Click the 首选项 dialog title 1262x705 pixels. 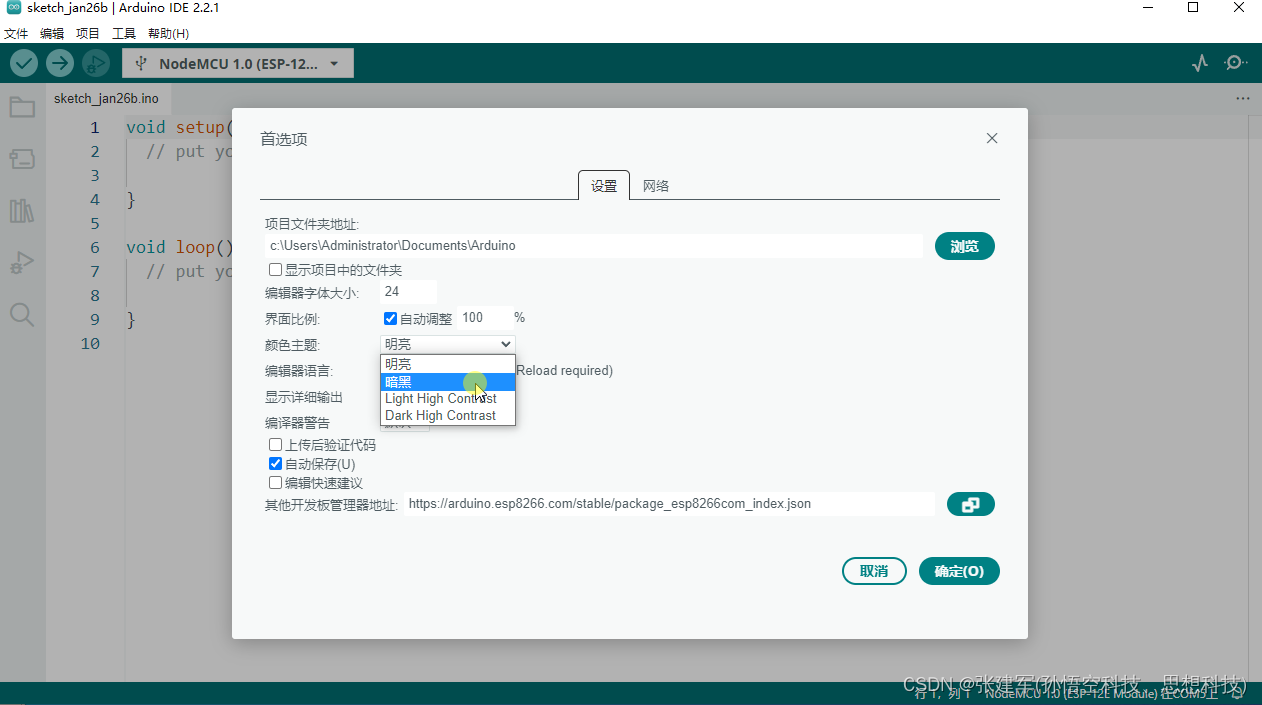click(x=284, y=139)
